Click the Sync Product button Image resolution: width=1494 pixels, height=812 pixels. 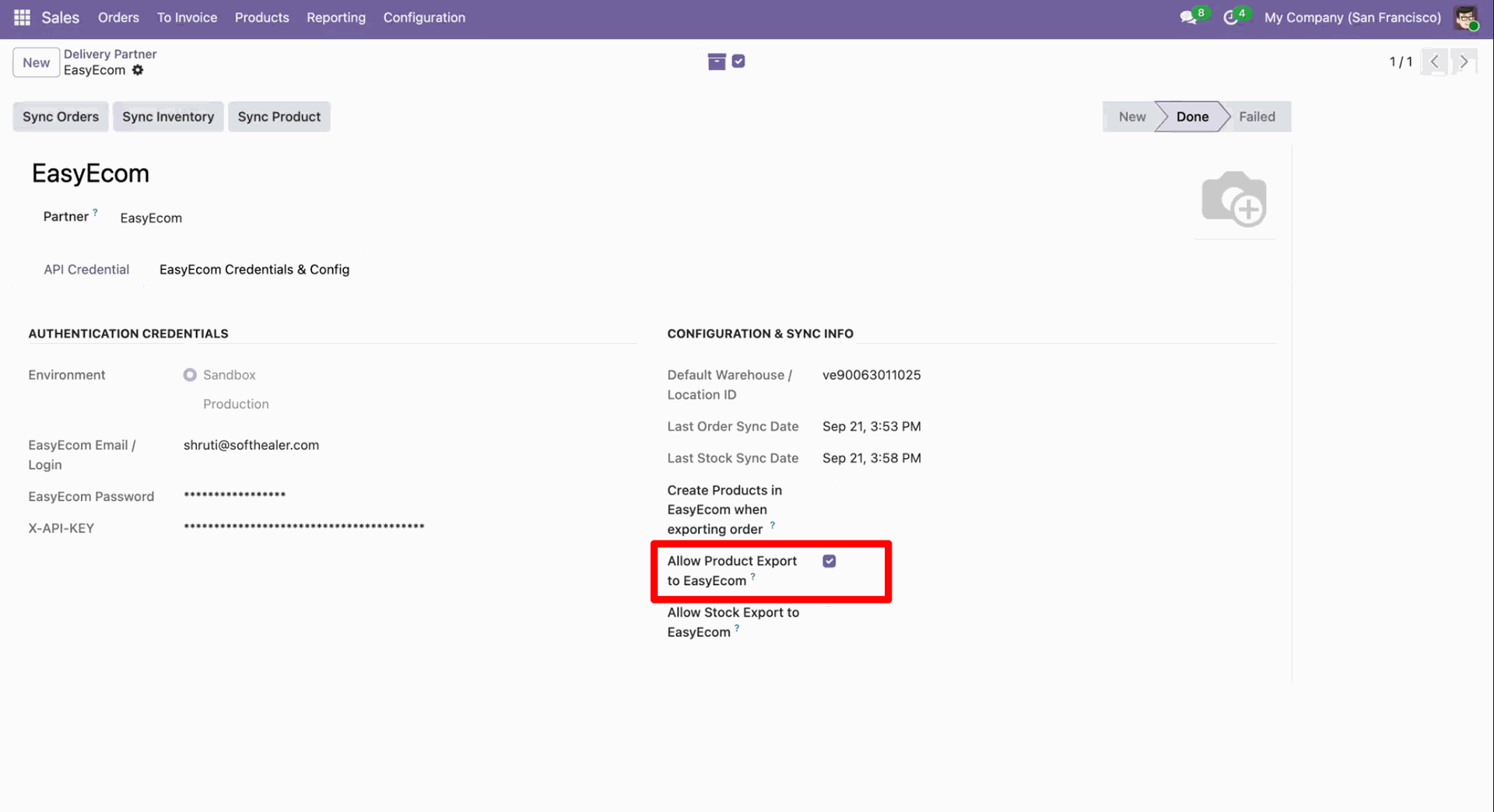pos(279,117)
